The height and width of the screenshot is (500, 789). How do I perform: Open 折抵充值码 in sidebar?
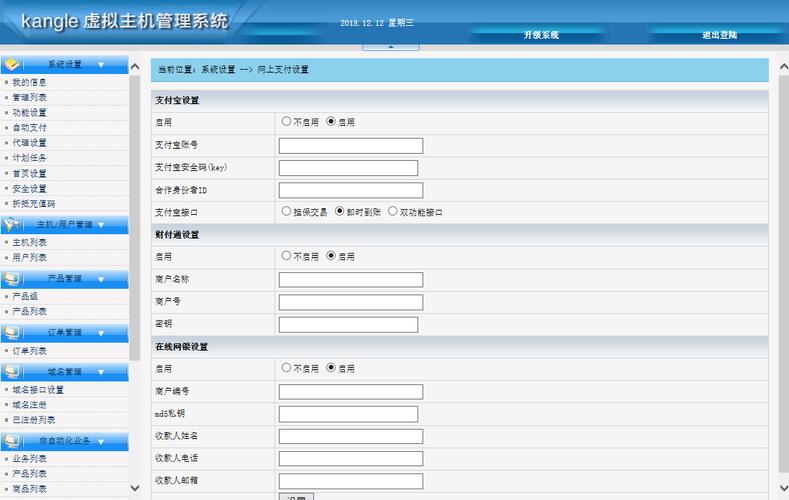[34, 204]
